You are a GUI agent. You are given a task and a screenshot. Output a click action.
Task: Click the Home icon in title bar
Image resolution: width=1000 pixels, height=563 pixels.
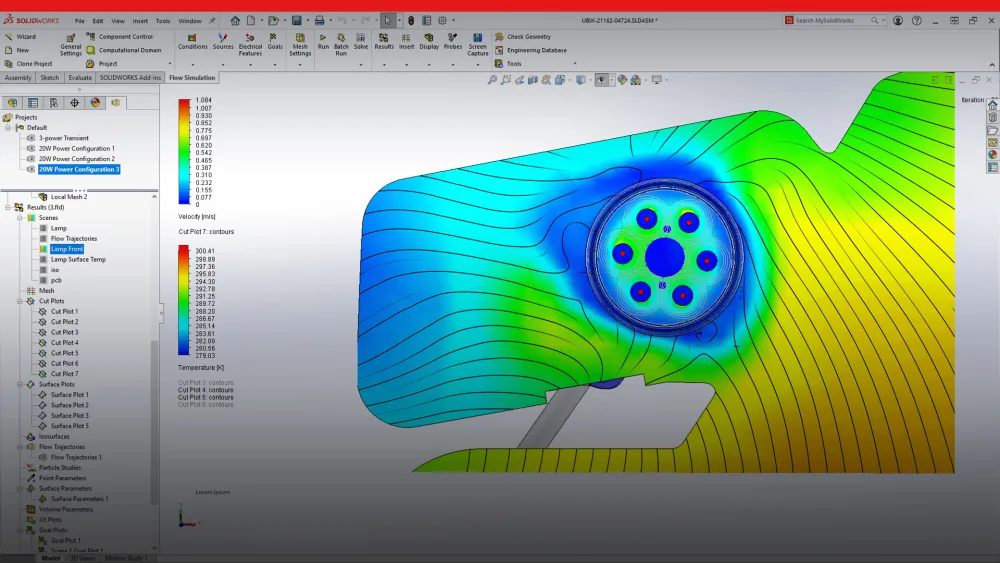pyautogui.click(x=235, y=20)
